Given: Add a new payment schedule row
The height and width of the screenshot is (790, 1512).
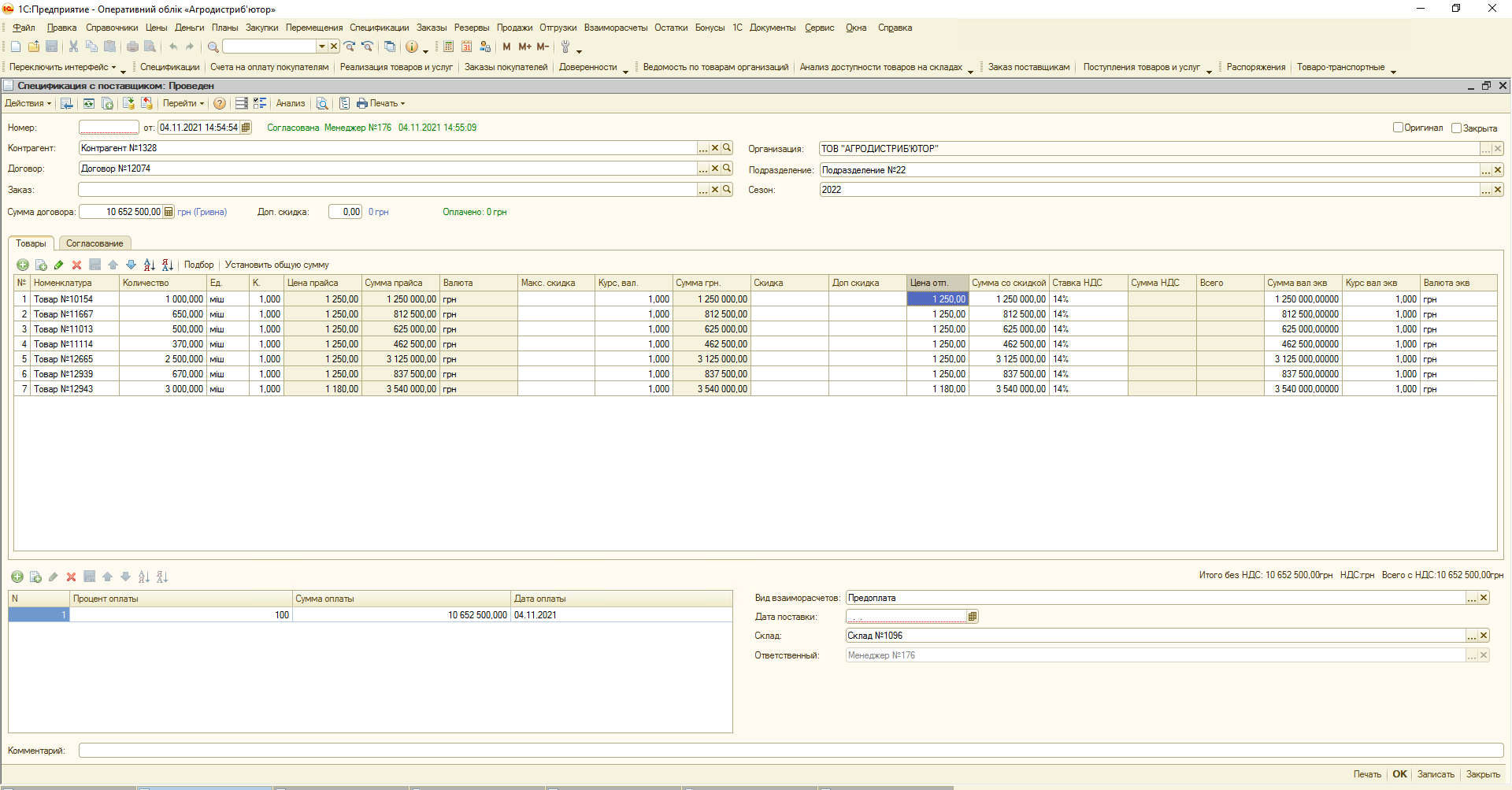Looking at the screenshot, I should (17, 577).
